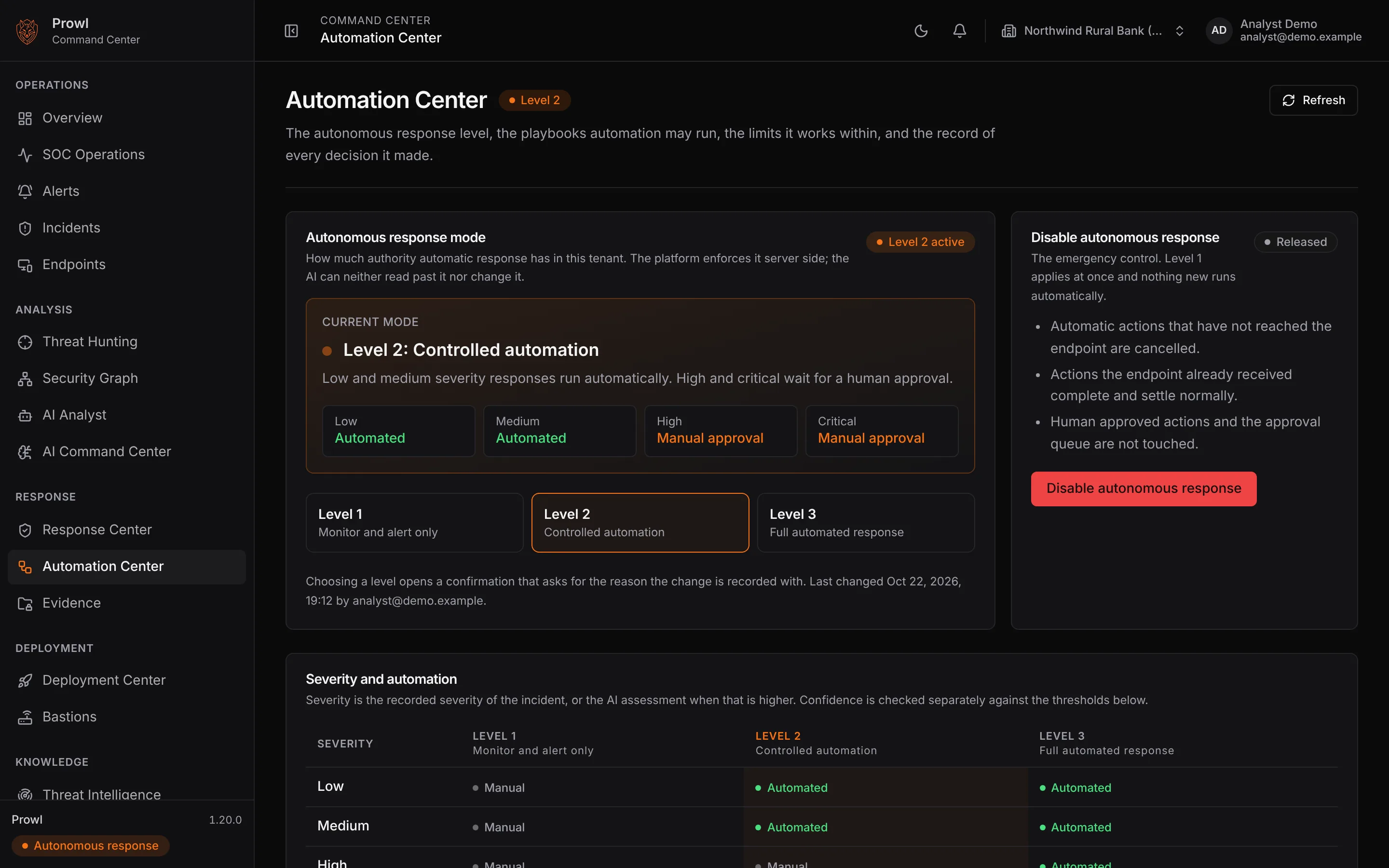The width and height of the screenshot is (1389, 868).
Task: Select Level 1 Monitor and alert only
Action: click(414, 522)
